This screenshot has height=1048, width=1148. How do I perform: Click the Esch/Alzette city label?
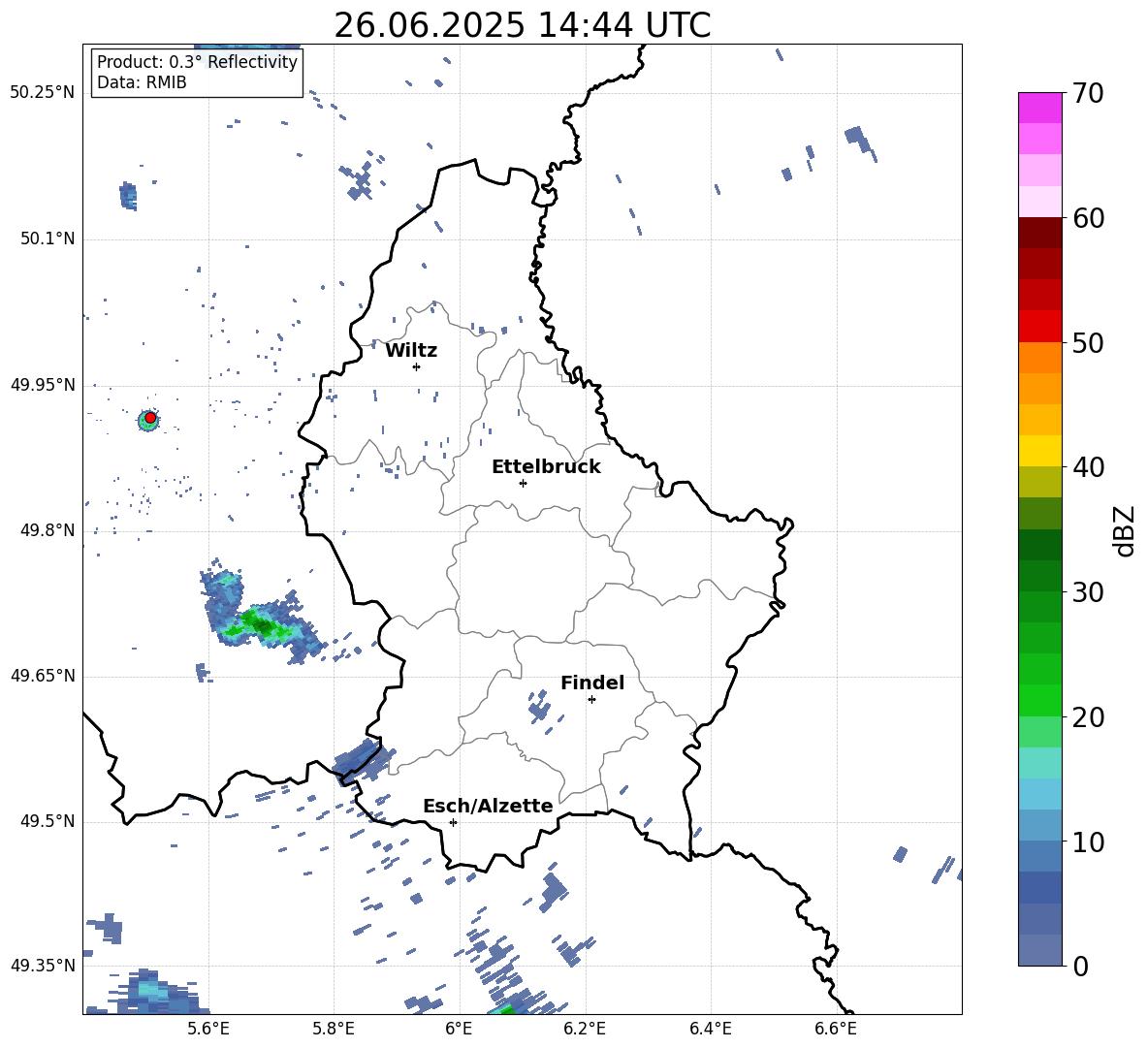[x=488, y=806]
